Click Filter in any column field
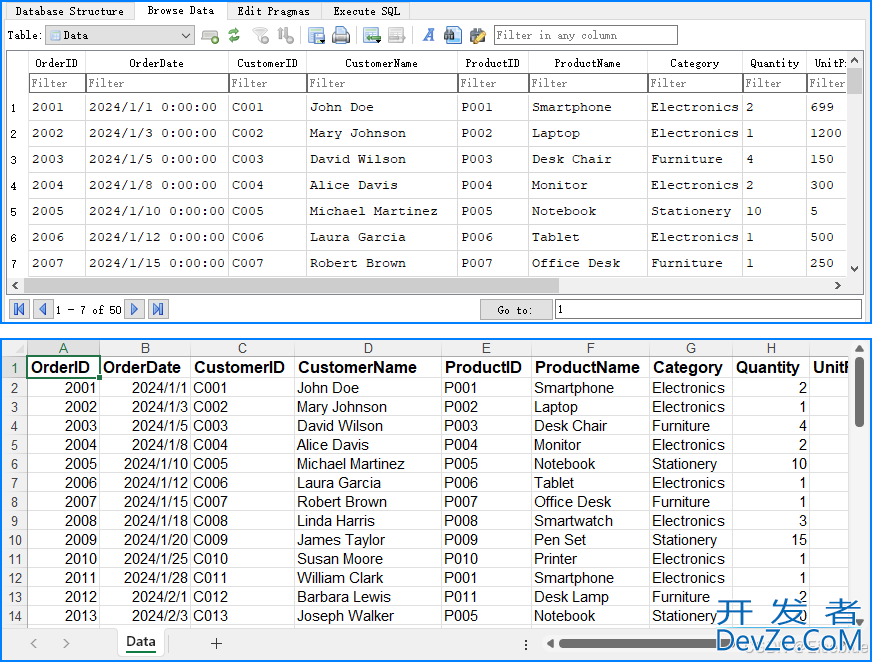 586,35
